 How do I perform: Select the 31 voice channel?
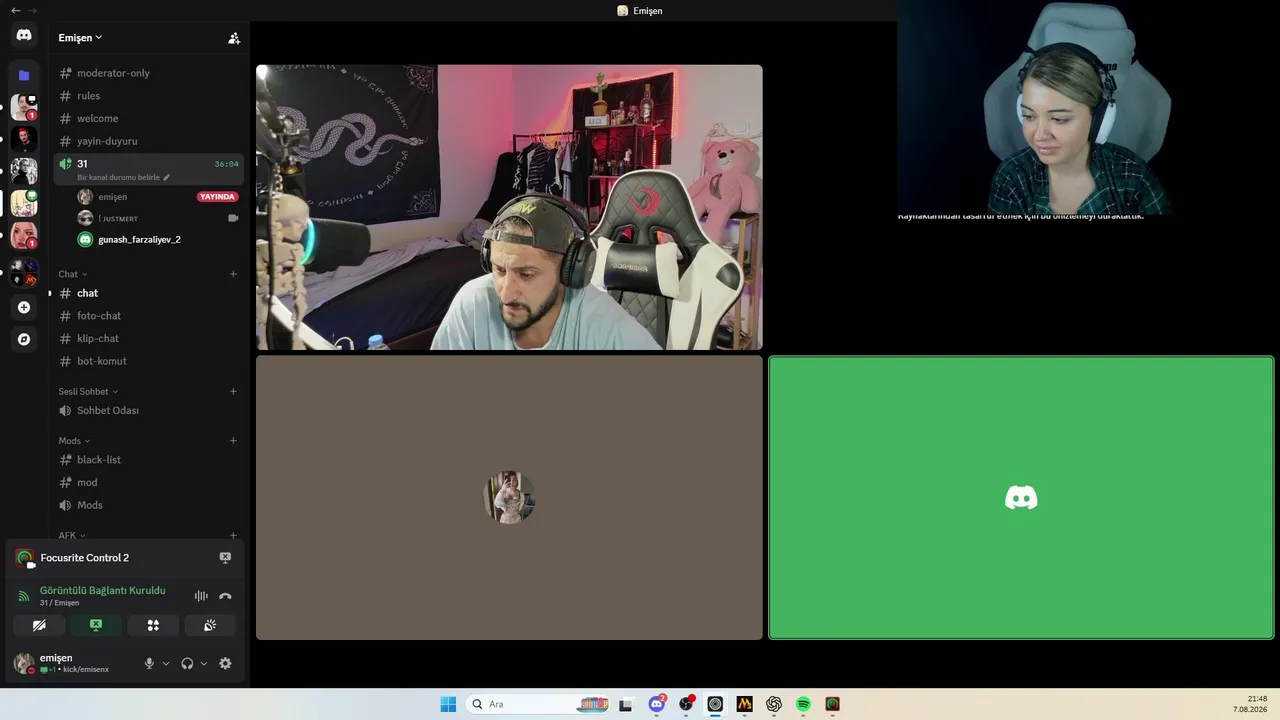click(x=148, y=169)
